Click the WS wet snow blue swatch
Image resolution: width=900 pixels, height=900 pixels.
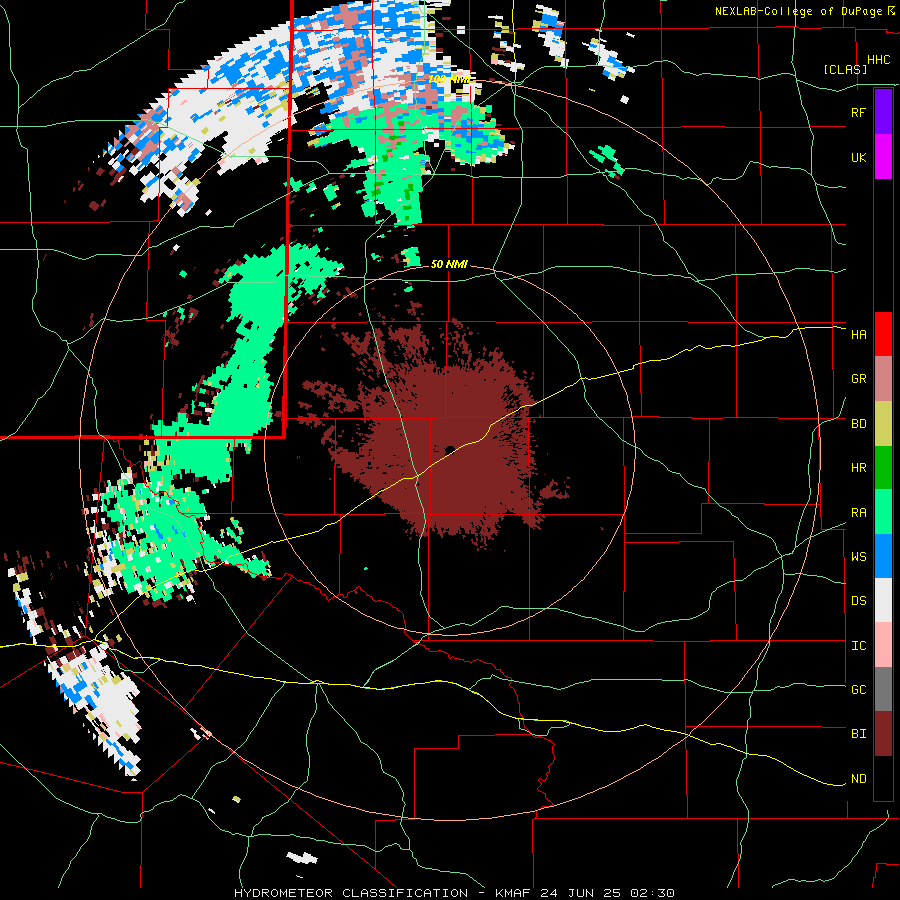pos(883,556)
